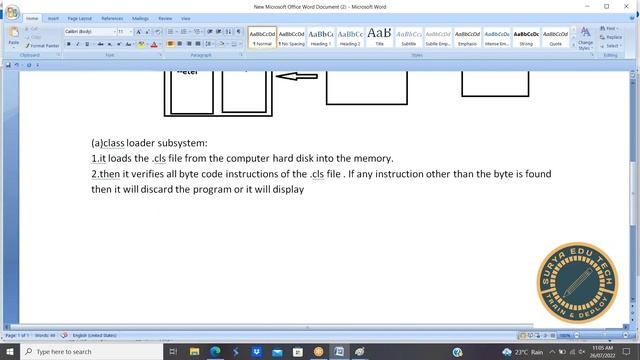Switch to the Review tab

tap(165, 18)
